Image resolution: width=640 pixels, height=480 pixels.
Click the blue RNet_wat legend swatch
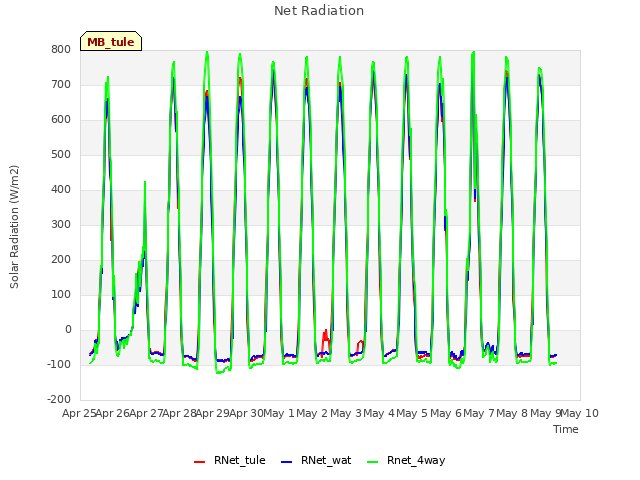tap(287, 462)
